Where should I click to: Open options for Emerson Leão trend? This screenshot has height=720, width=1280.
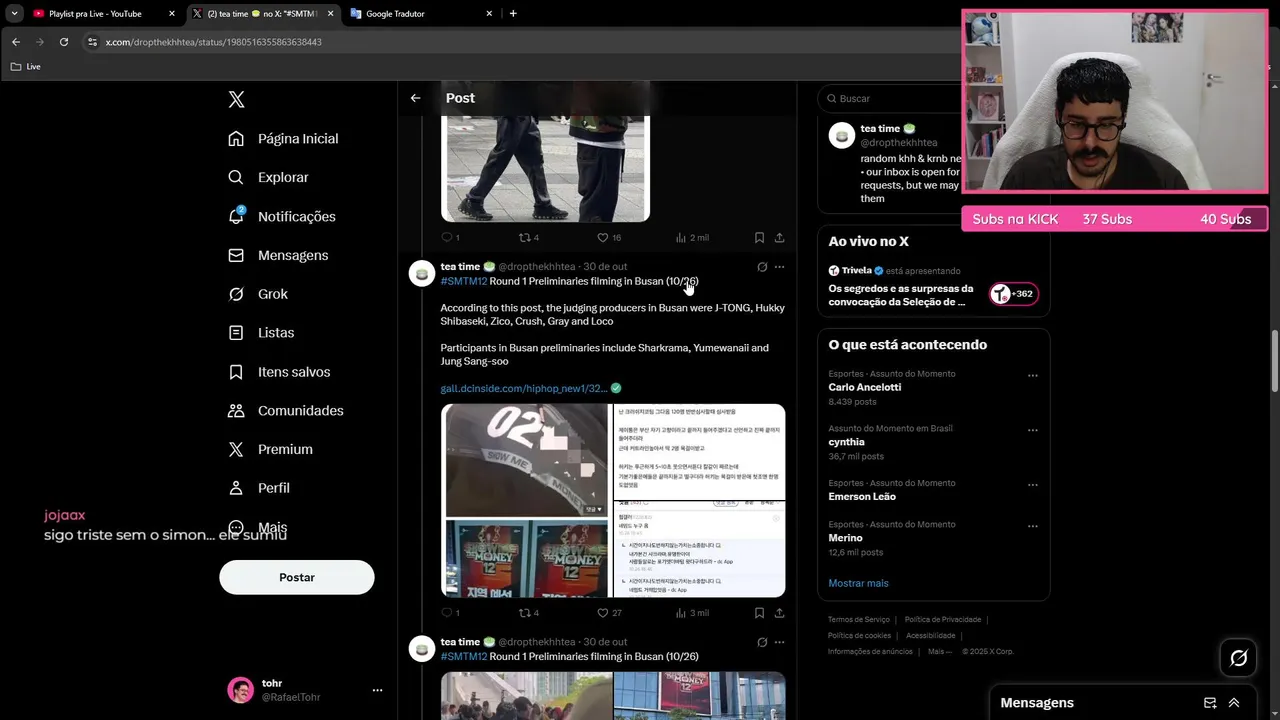(1032, 485)
